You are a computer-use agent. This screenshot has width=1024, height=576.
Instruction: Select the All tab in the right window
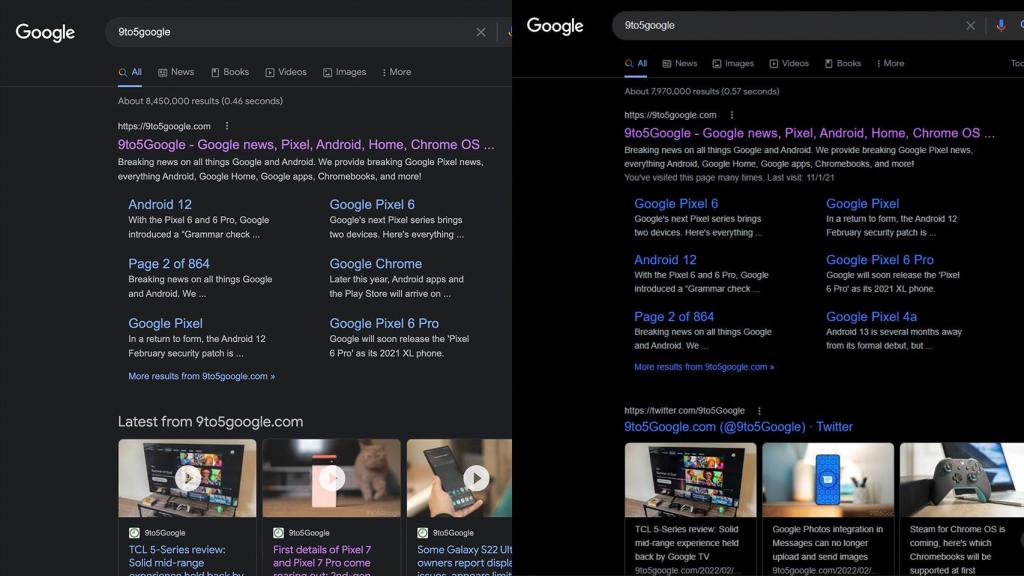[x=636, y=63]
